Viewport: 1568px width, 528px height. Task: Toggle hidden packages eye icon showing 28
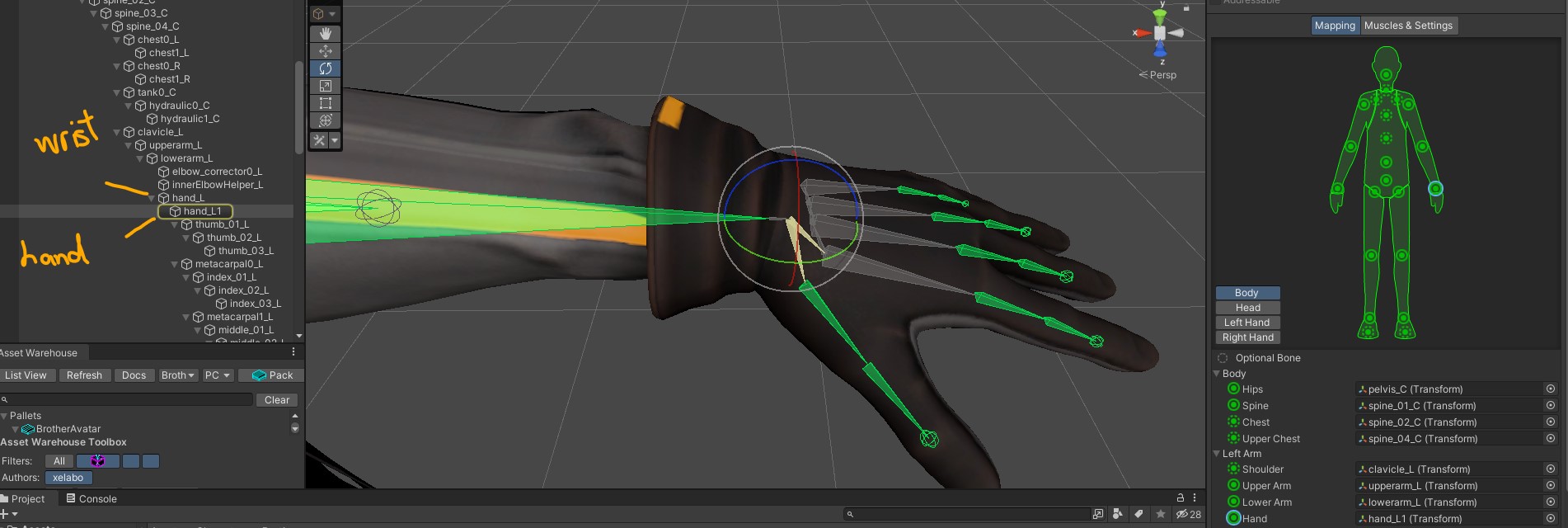1188,514
